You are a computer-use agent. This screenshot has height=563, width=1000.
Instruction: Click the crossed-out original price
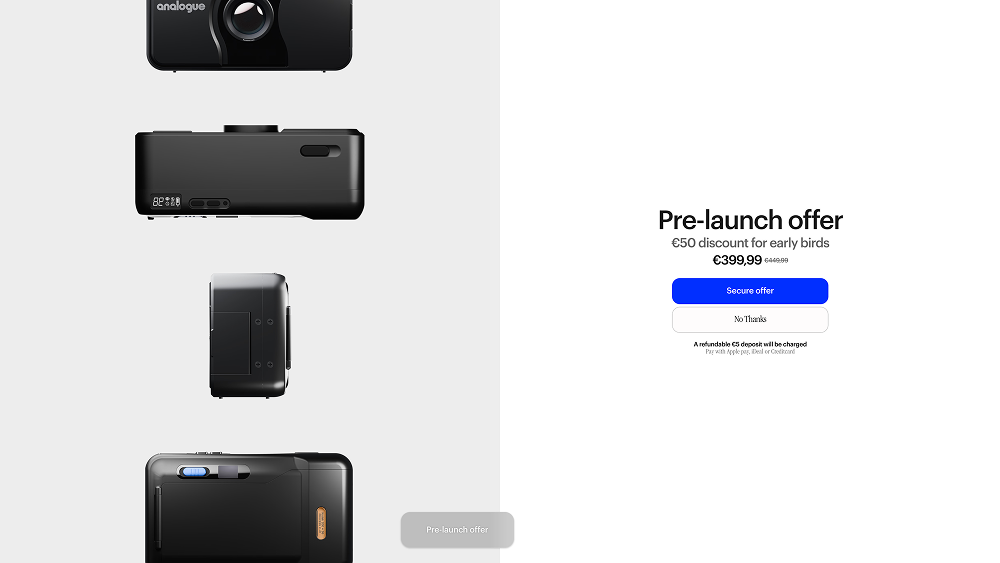pos(776,260)
